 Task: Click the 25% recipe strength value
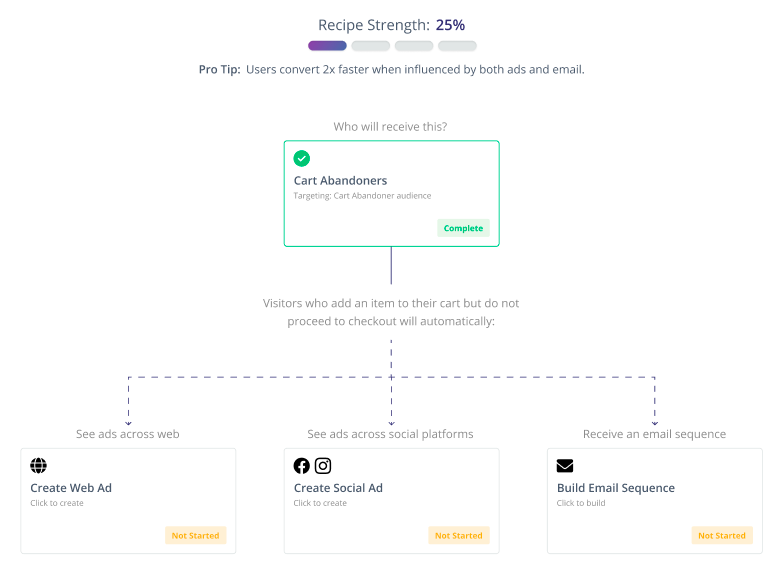[450, 25]
